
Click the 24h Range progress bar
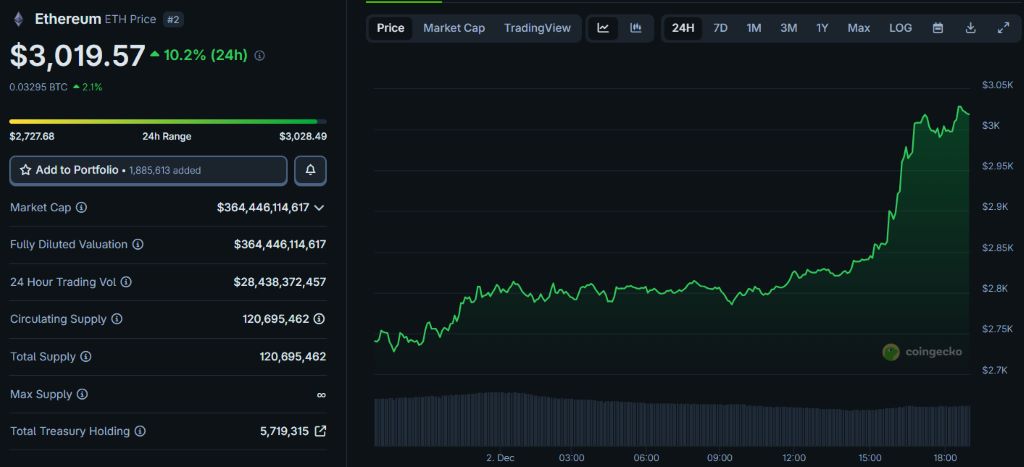point(168,122)
